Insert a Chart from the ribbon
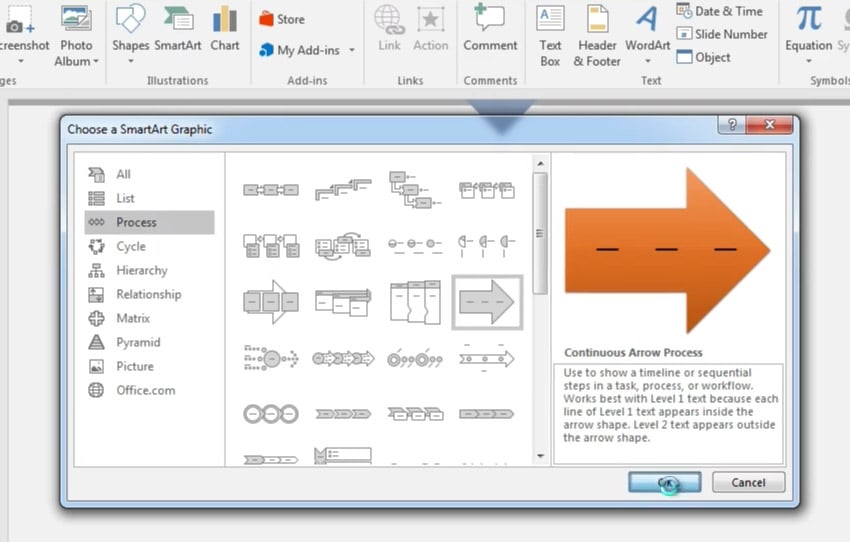This screenshot has width=850, height=542. [x=225, y=28]
